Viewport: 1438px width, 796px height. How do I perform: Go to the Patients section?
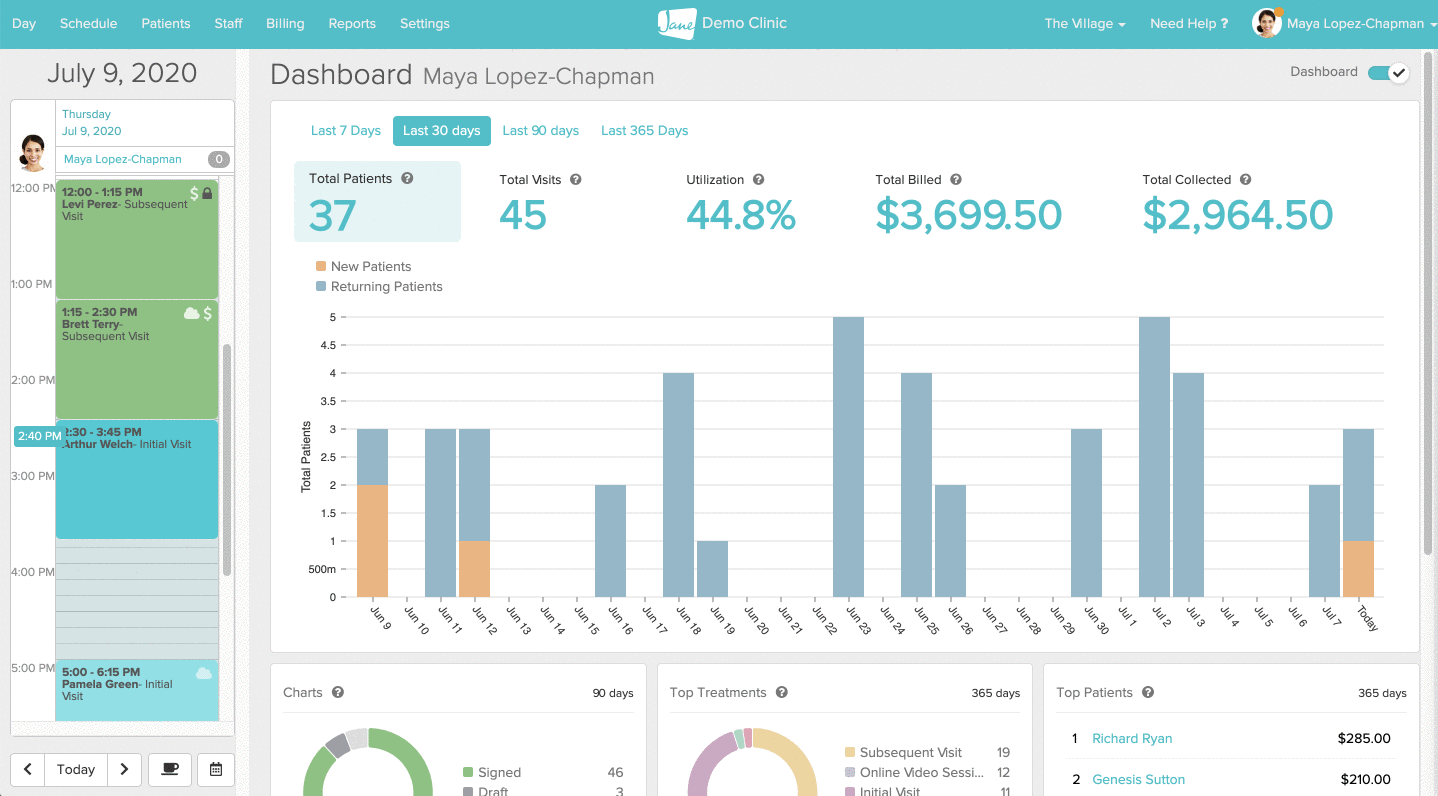(x=166, y=23)
